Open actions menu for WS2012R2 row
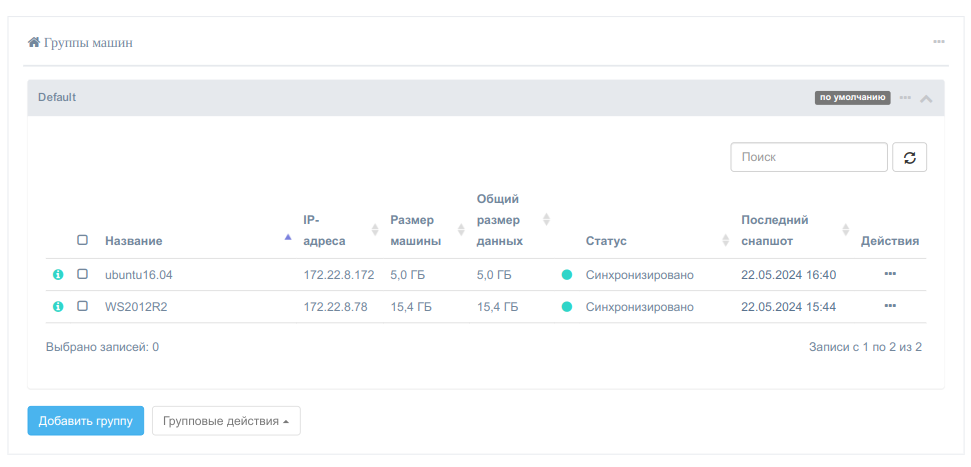This screenshot has height=467, width=971. [x=890, y=306]
